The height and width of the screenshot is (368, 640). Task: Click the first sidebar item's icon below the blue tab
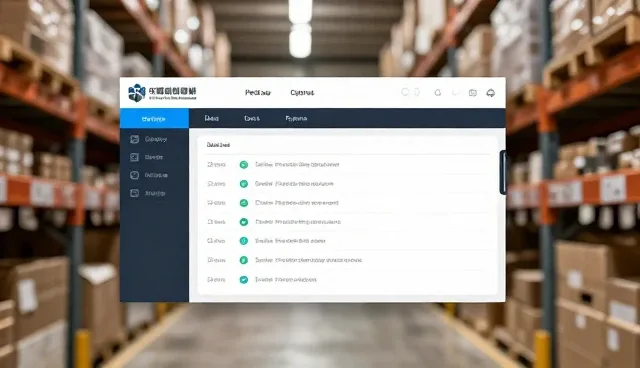point(134,139)
